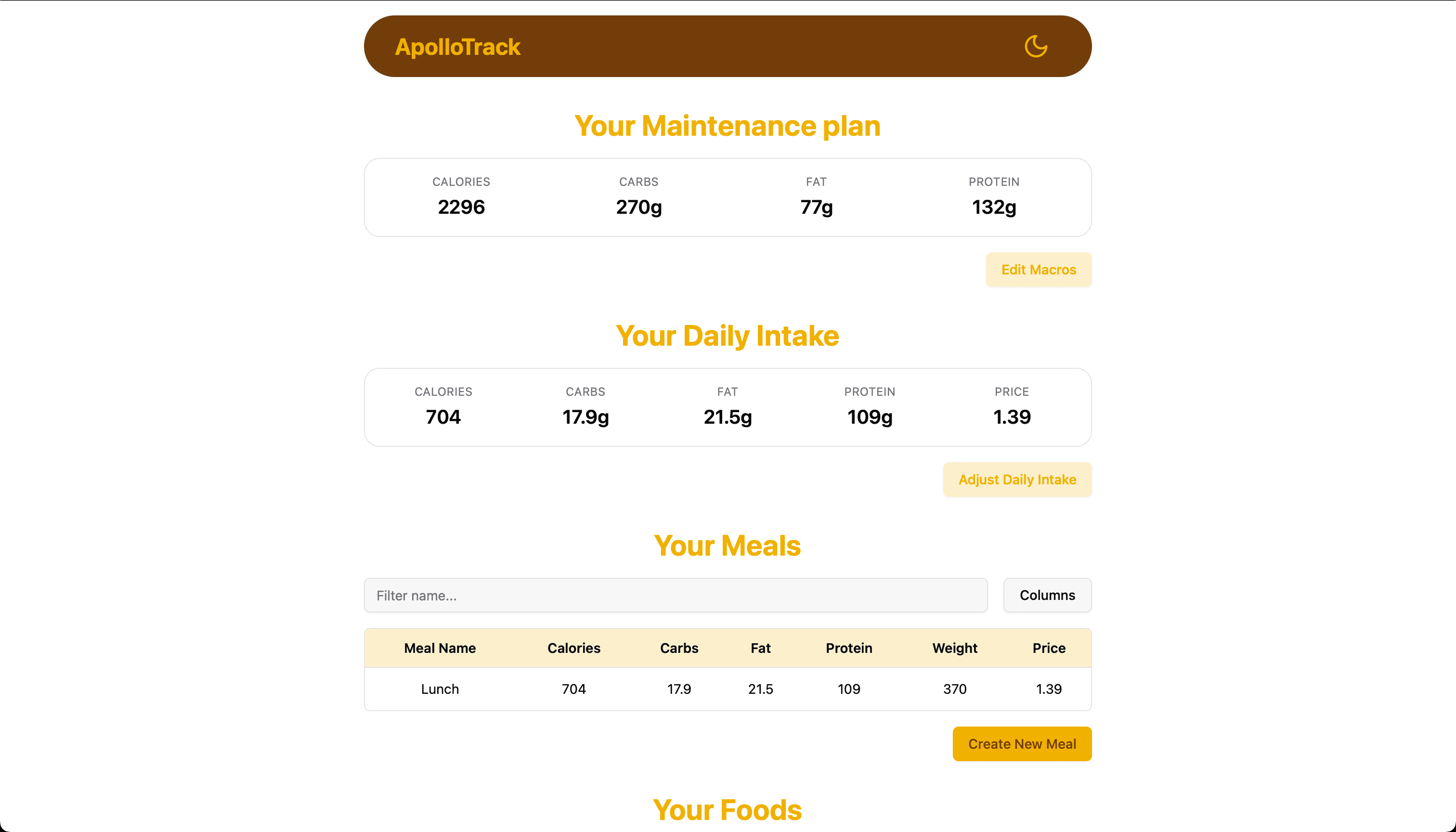The image size is (1456, 832).
Task: Open the Edit Macros dialog
Action: 1038,270
